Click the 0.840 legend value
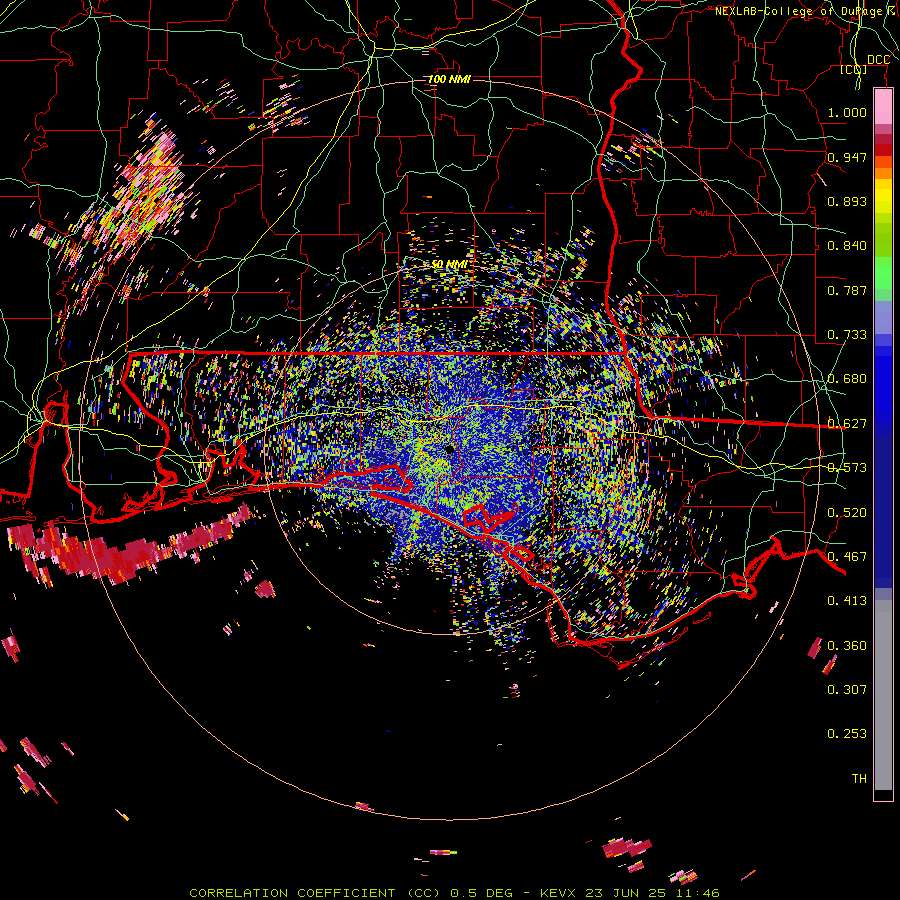The height and width of the screenshot is (900, 900). (x=847, y=246)
